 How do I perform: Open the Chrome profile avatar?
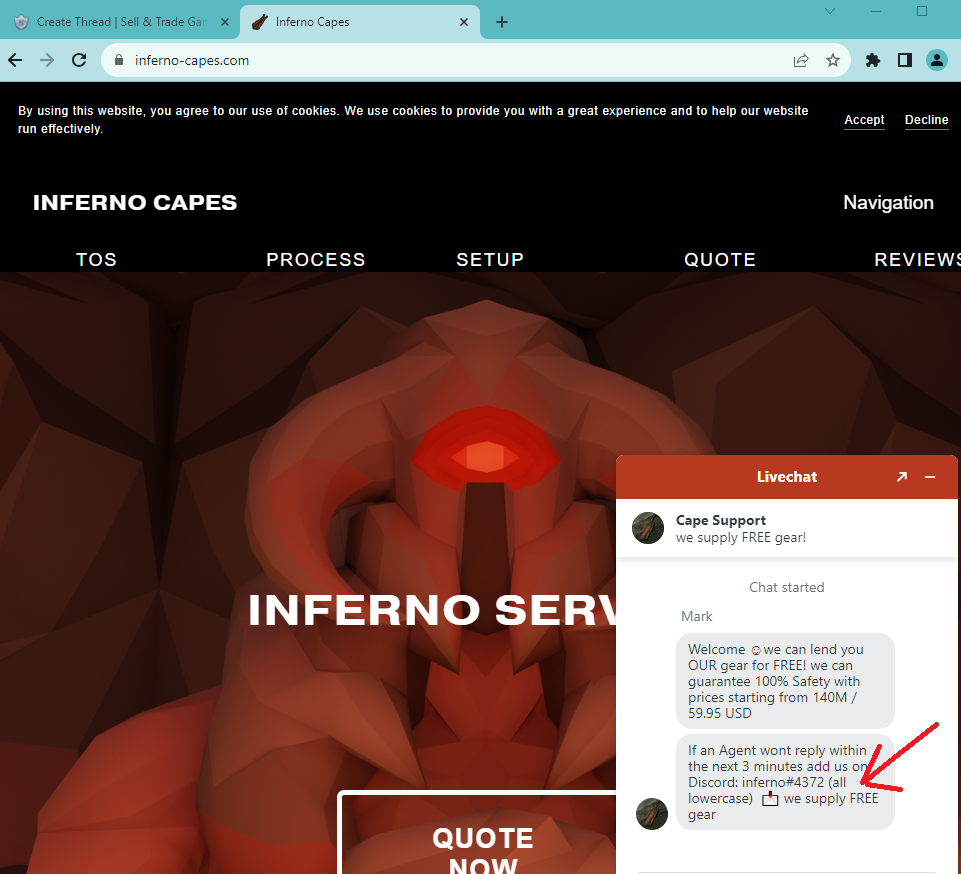tap(936, 60)
